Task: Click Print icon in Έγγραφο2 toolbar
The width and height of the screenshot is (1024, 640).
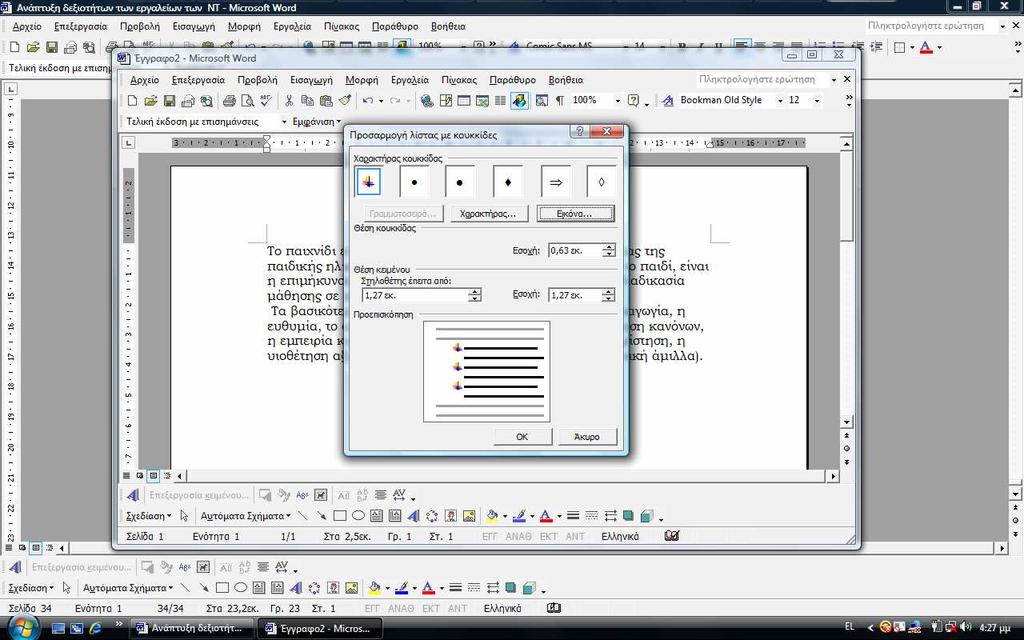Action: 229,101
